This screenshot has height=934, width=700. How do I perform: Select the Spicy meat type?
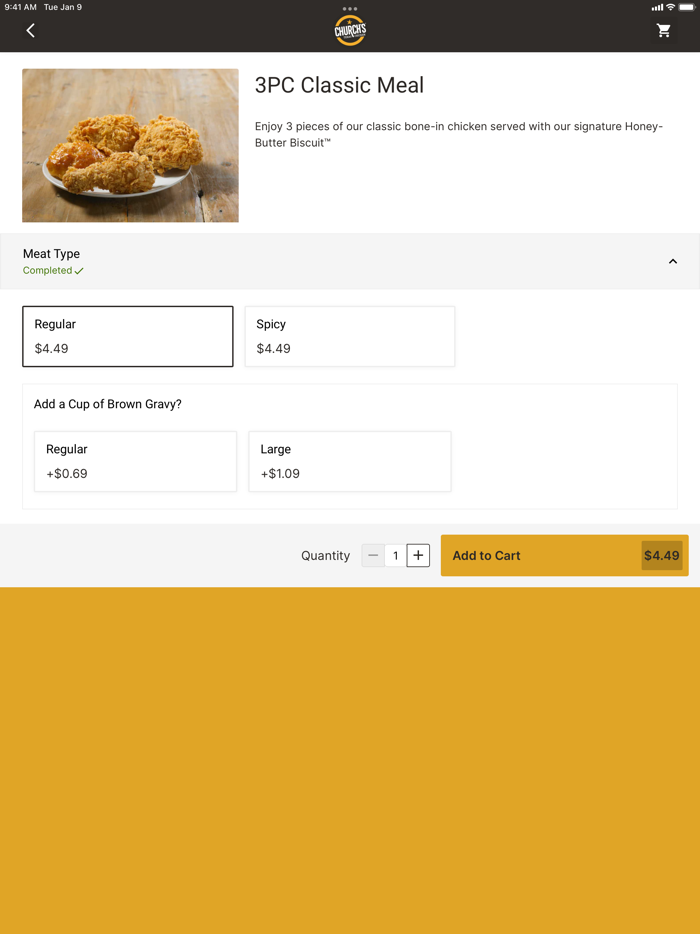click(349, 336)
